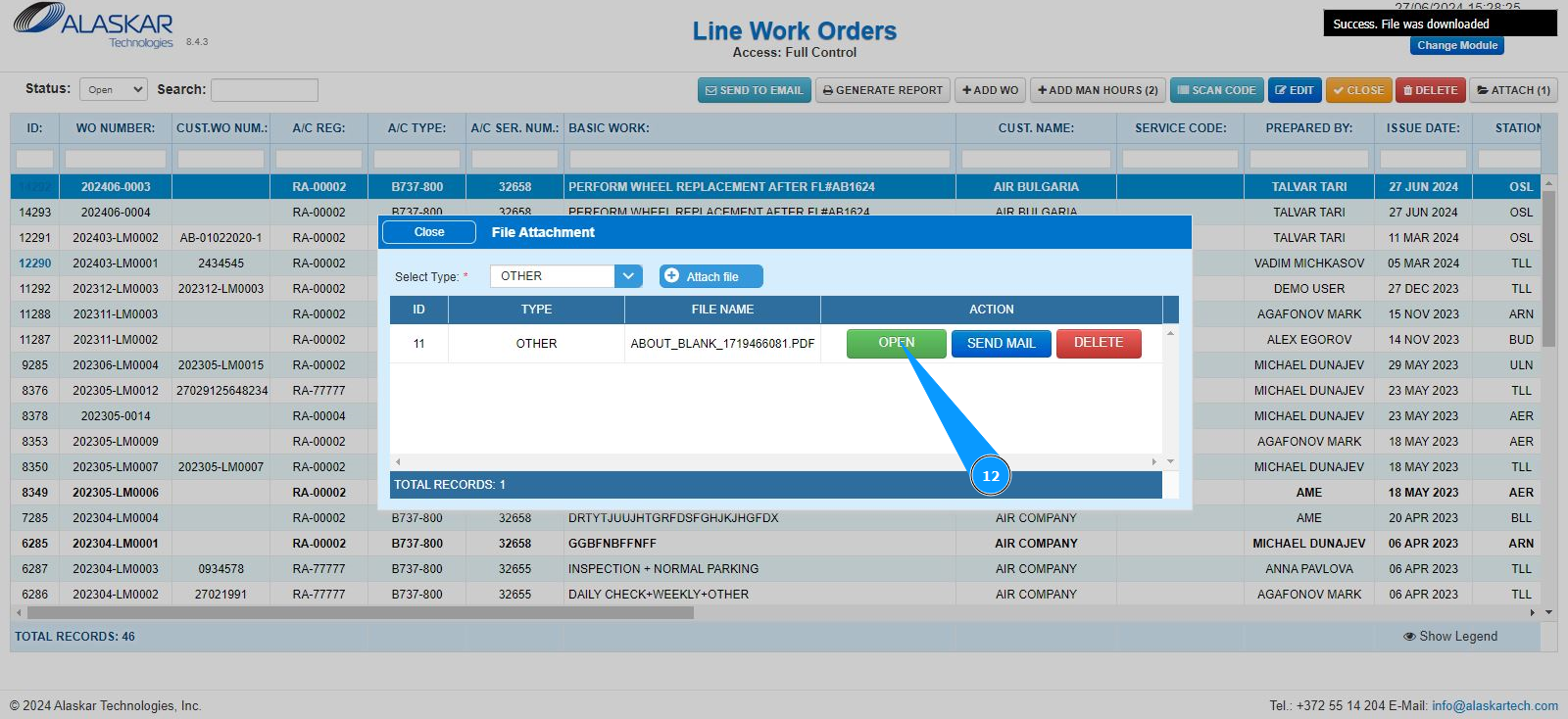Click the BASIC WORK filter field
The height and width of the screenshot is (719, 1568).
tap(759, 159)
